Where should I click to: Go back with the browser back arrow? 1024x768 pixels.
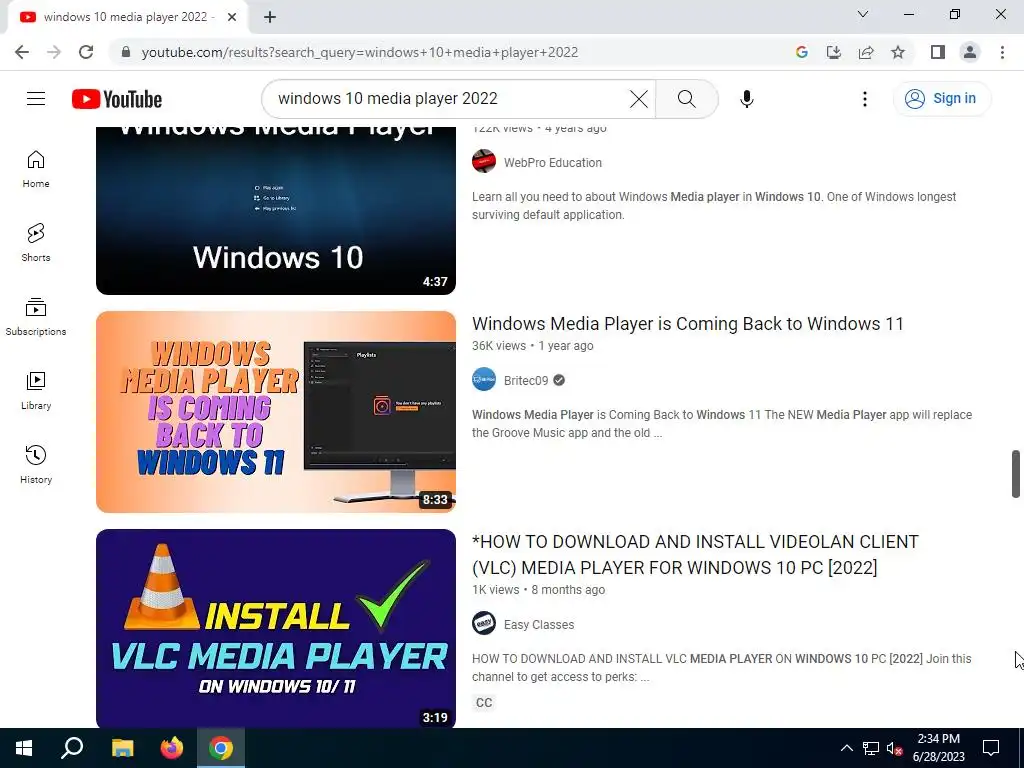pyautogui.click(x=22, y=52)
